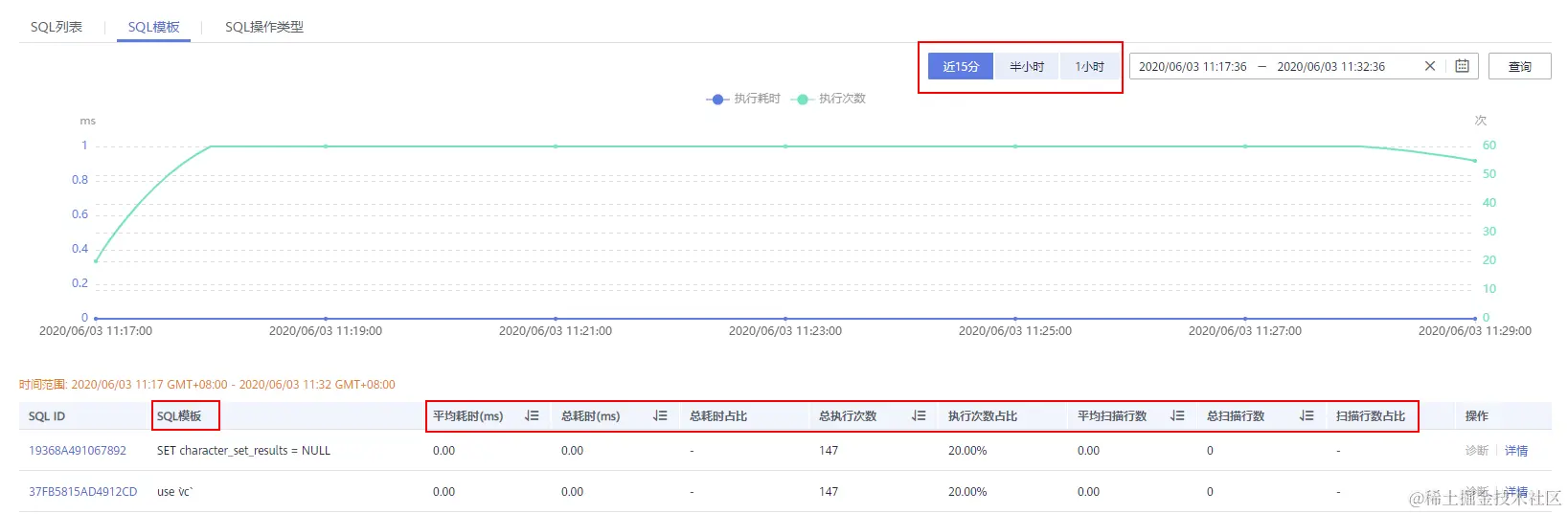Screen dimensions: 1568x514
Task: Click the 时间范围 summary text
Action: point(207,384)
